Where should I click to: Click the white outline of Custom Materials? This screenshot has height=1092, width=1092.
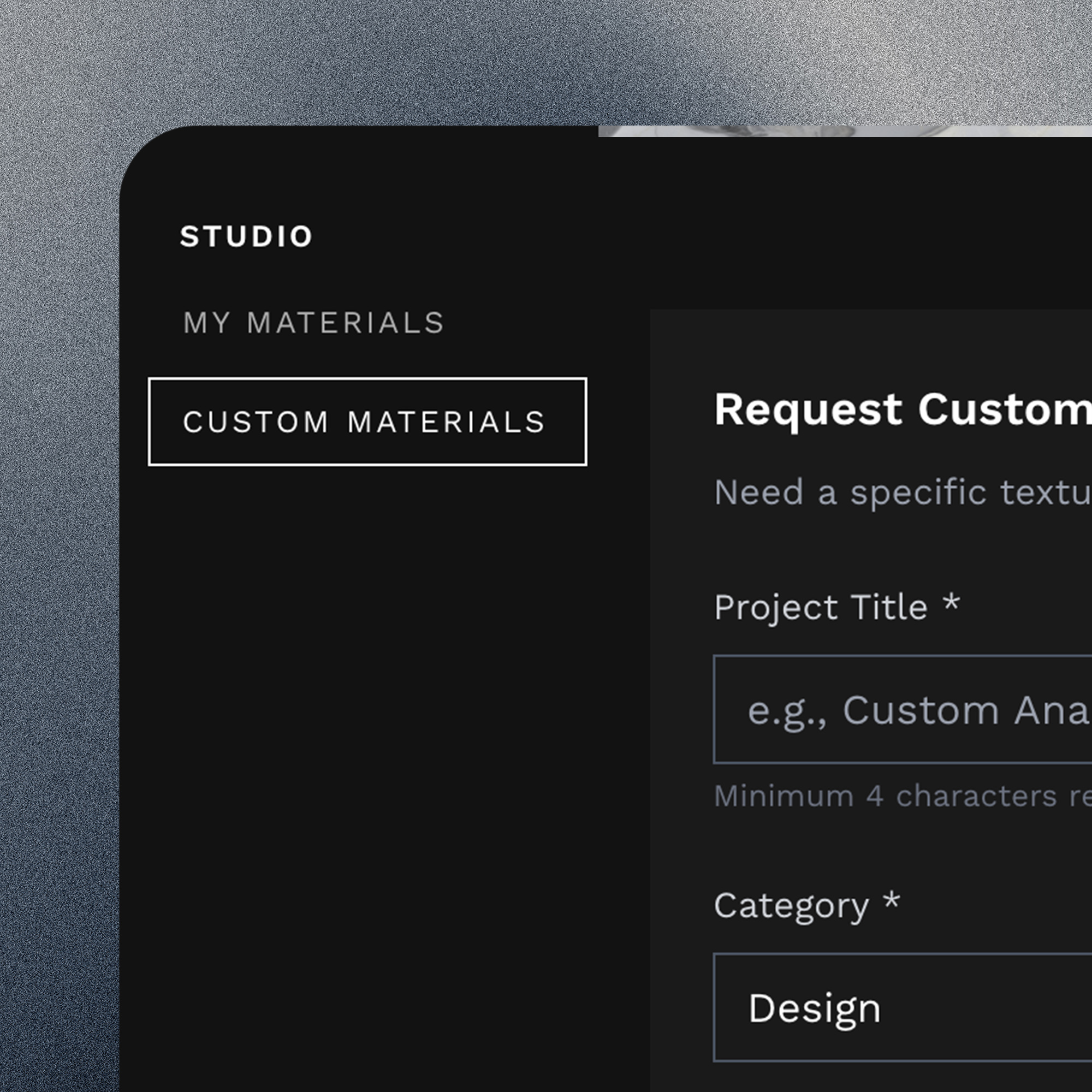367,379
